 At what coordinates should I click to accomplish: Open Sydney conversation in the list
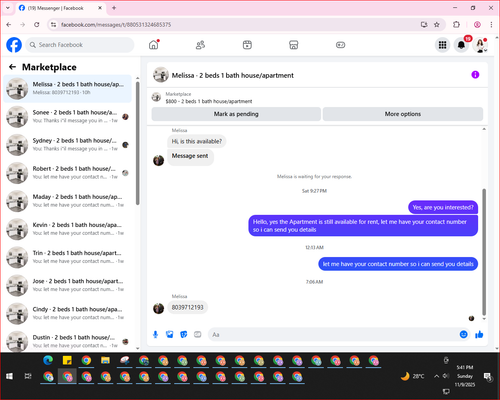[x=68, y=145]
